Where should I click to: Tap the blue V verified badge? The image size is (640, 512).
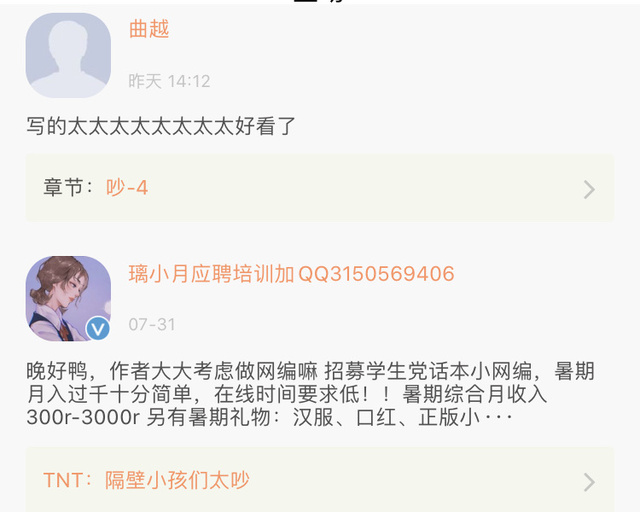98,328
